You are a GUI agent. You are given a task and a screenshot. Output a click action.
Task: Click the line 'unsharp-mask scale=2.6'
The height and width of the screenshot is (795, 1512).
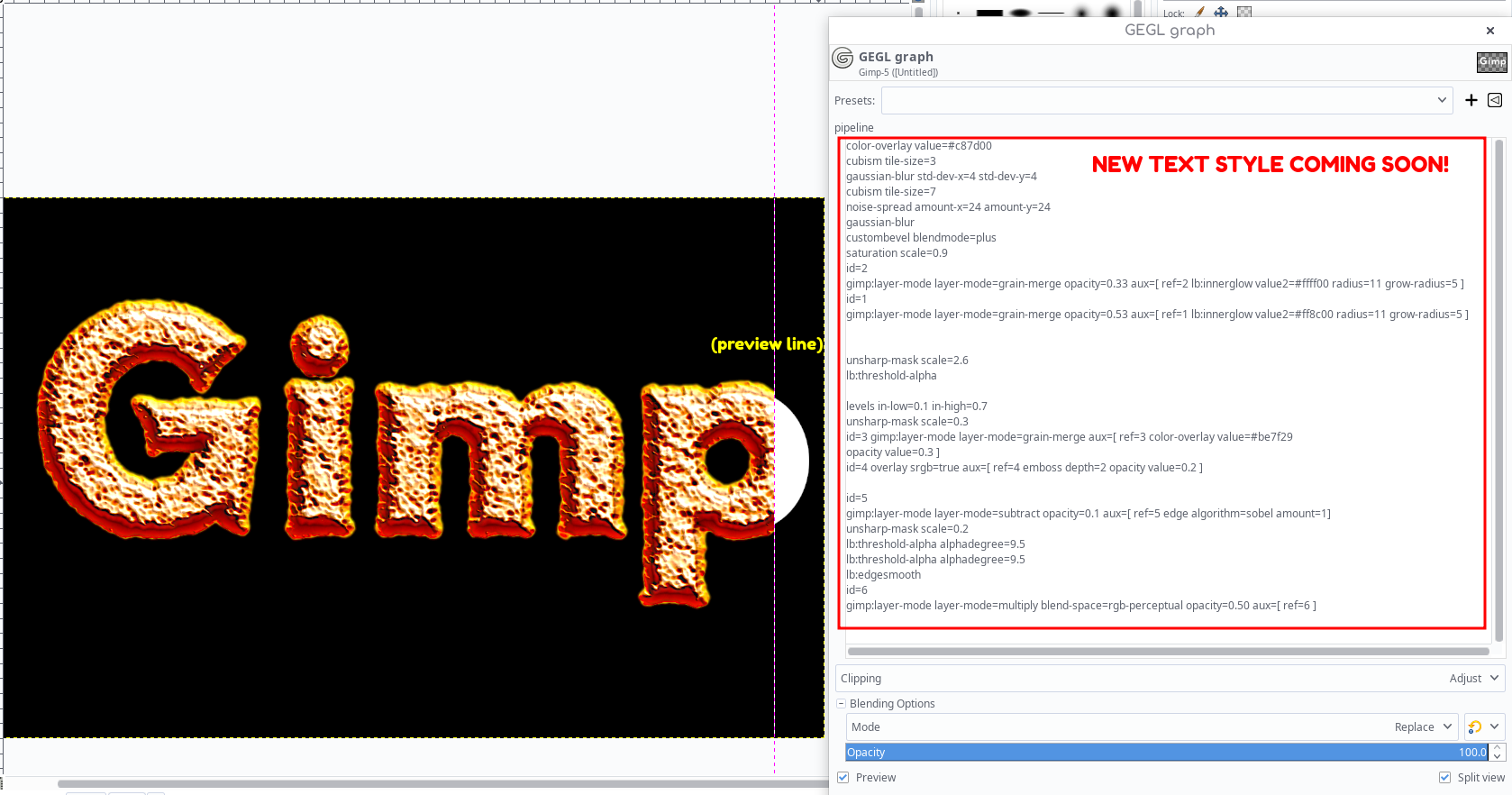[x=907, y=361]
